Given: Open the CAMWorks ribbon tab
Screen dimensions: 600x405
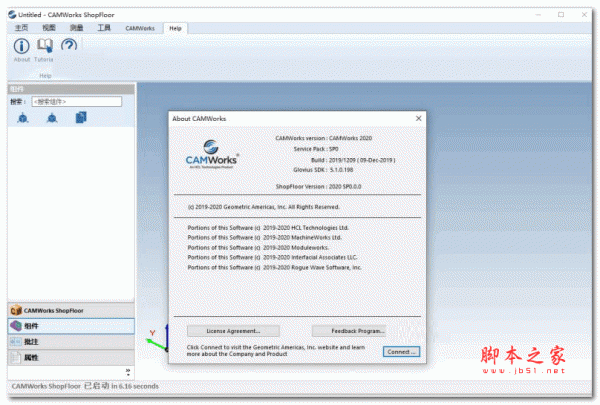Looking at the screenshot, I should click(140, 28).
